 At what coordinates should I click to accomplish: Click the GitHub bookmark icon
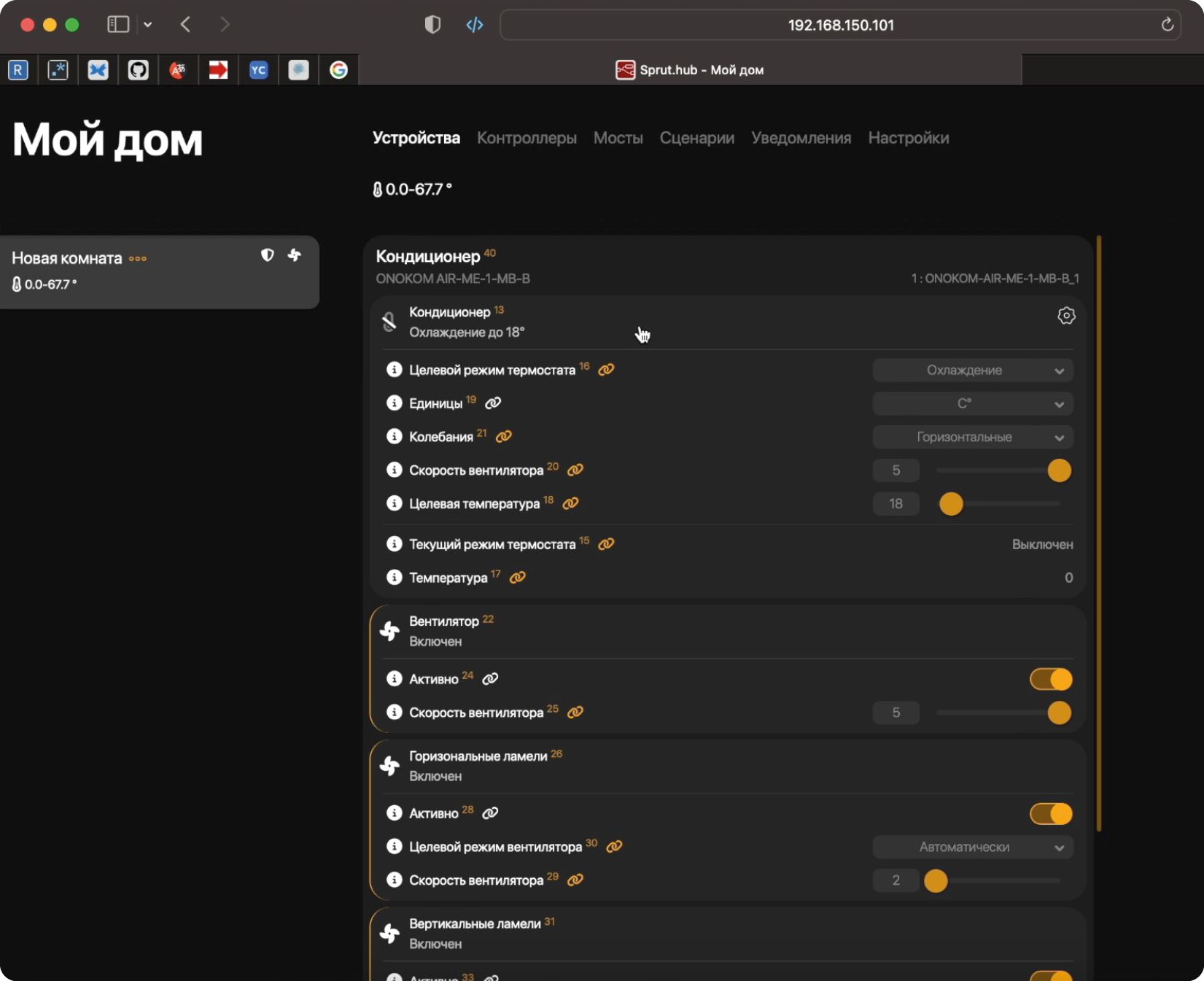point(138,70)
